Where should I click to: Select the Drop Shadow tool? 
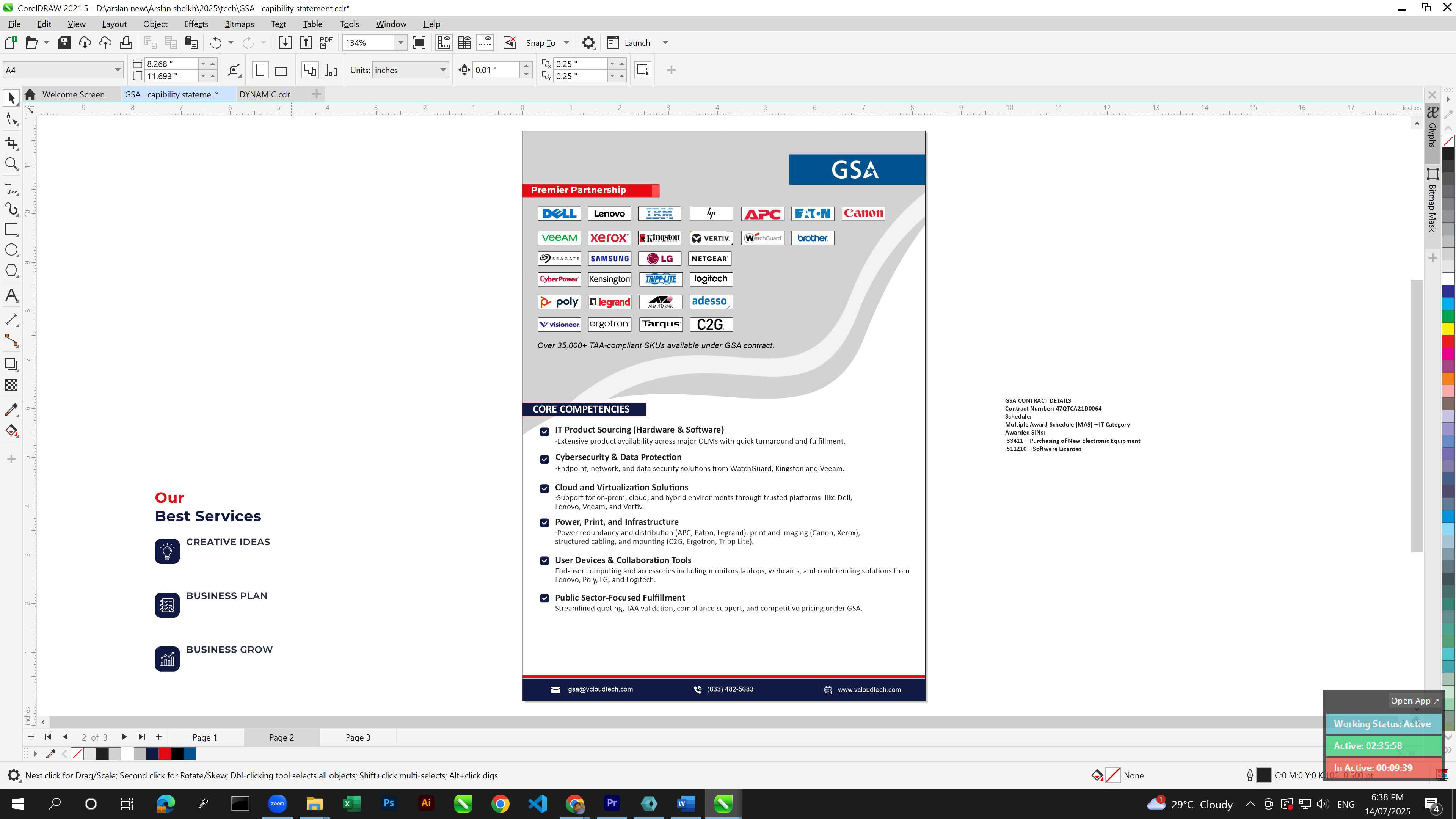pos(11,364)
